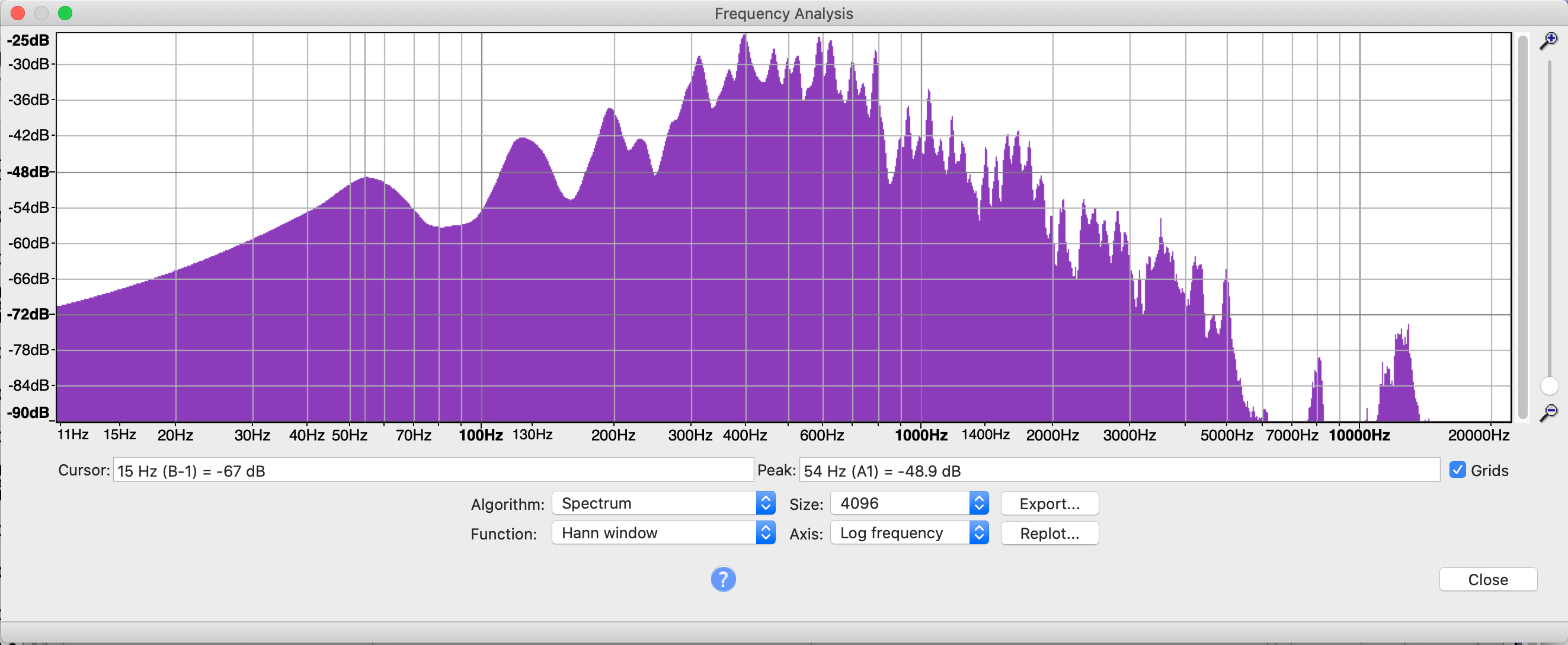The height and width of the screenshot is (645, 1568).
Task: Open the Algorithm Spectrum dropdown
Action: 663,503
